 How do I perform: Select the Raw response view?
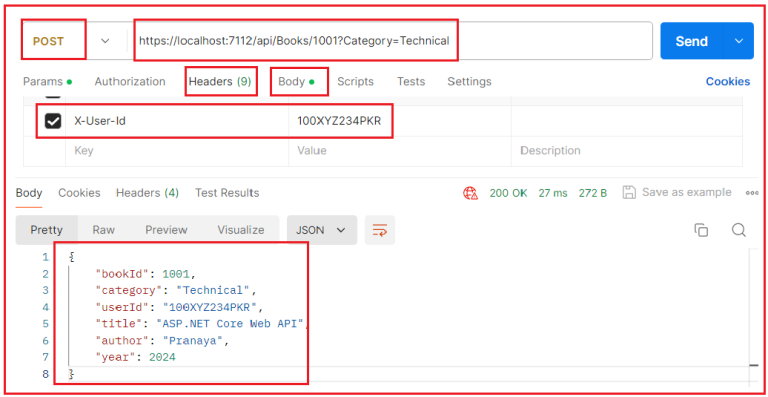coord(103,230)
